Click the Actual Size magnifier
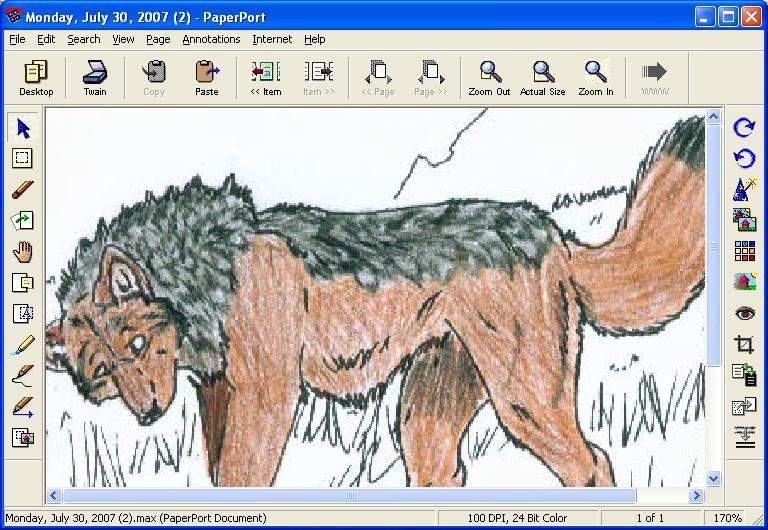Viewport: 768px width, 530px height. click(x=543, y=78)
